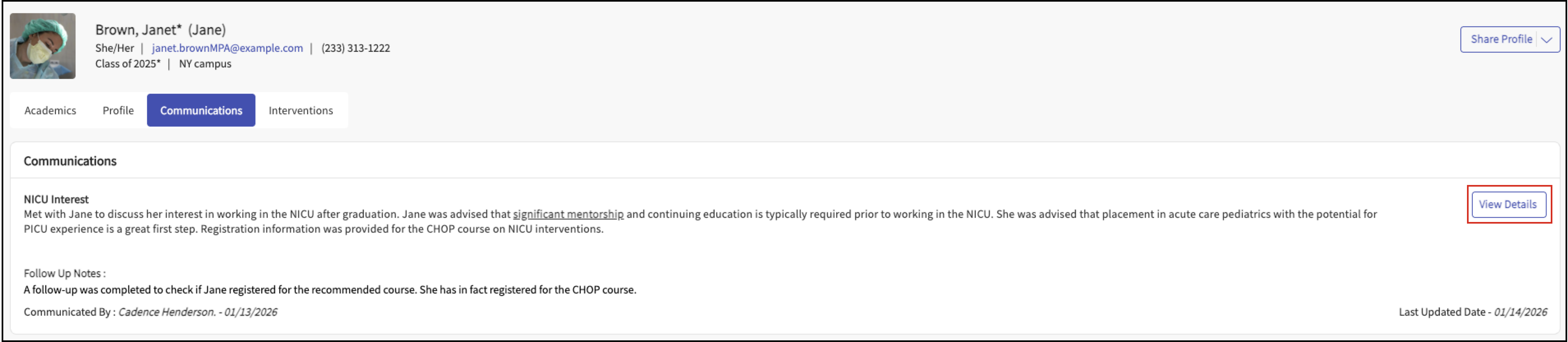The height and width of the screenshot is (342, 1568).
Task: Go to the Interventions tab
Action: point(301,110)
